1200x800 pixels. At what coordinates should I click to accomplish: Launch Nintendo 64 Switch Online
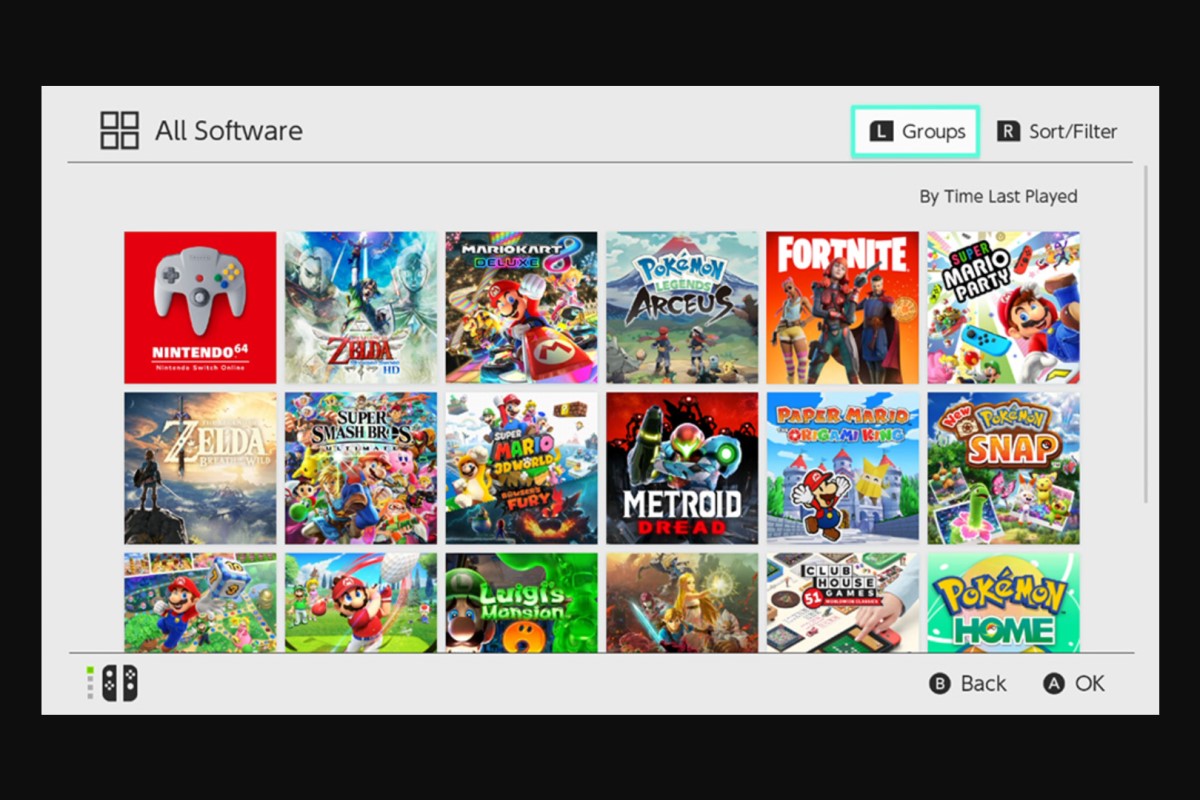(x=199, y=306)
